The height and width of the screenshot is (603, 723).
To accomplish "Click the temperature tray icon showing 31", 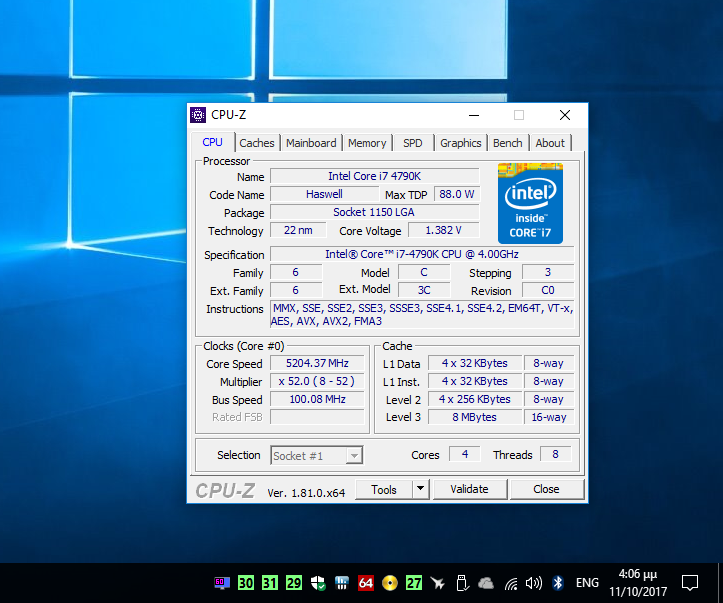I will 270,583.
